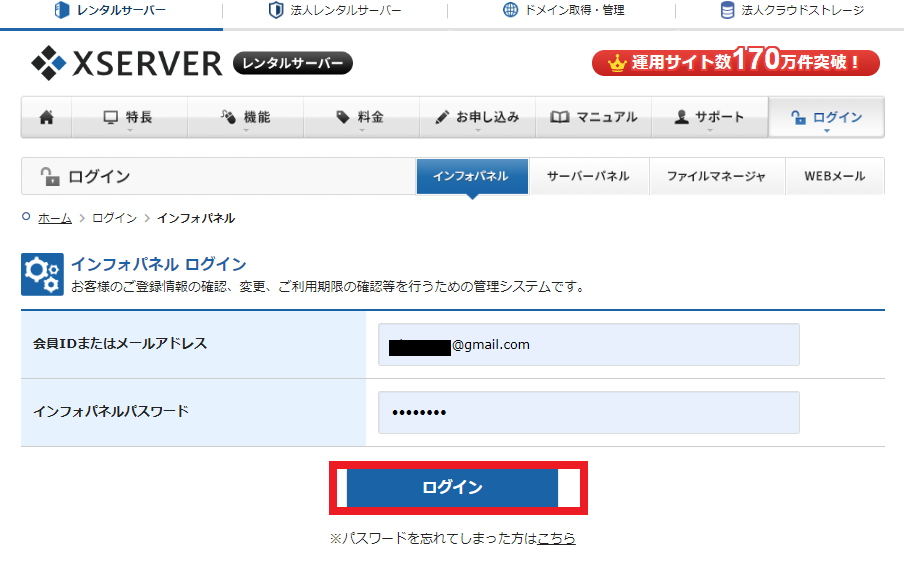Click the globe icon for ドメイン取得・管理
Screen dimensions: 904x579
click(x=511, y=11)
